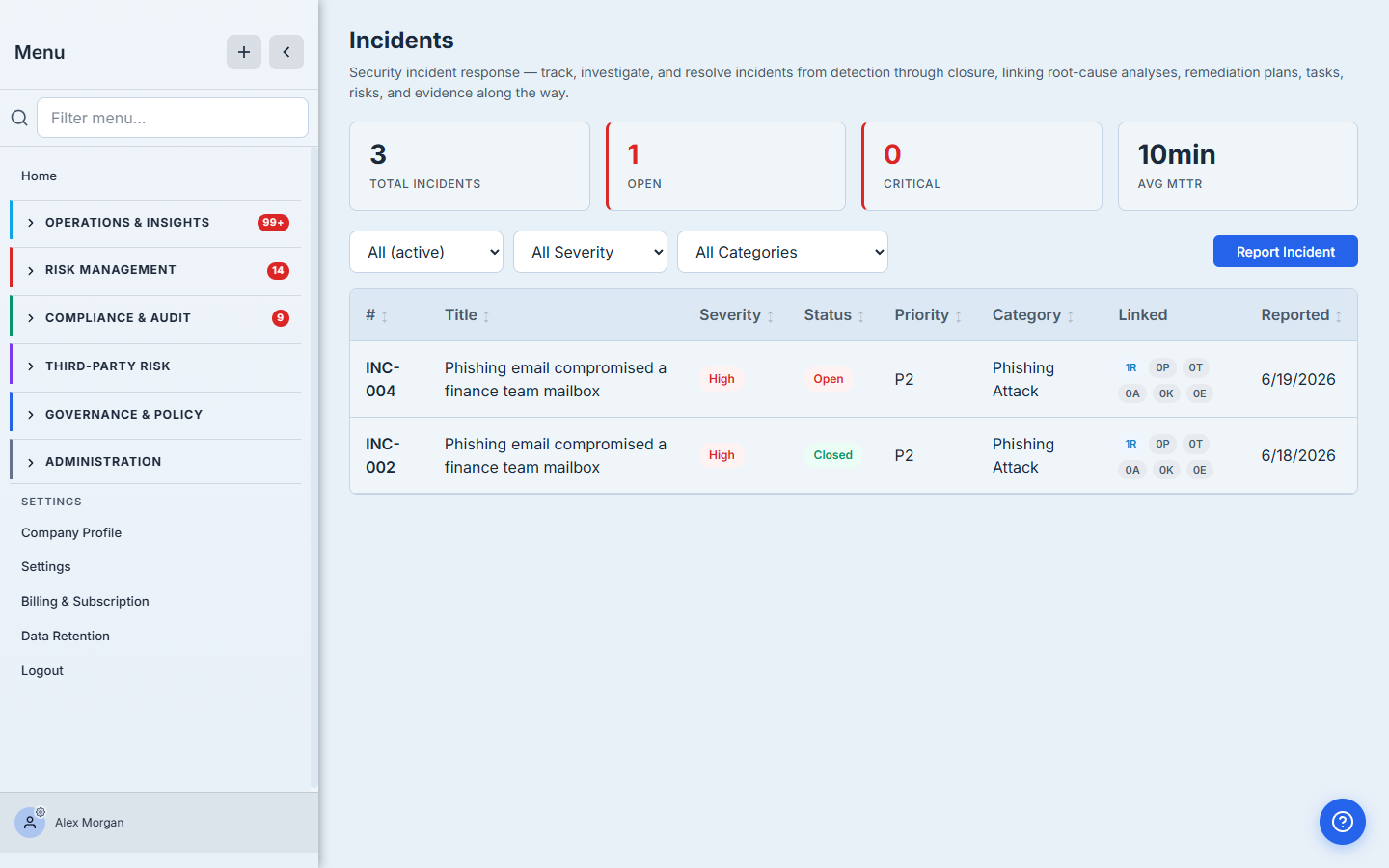Open Data Retention settings

(x=66, y=636)
